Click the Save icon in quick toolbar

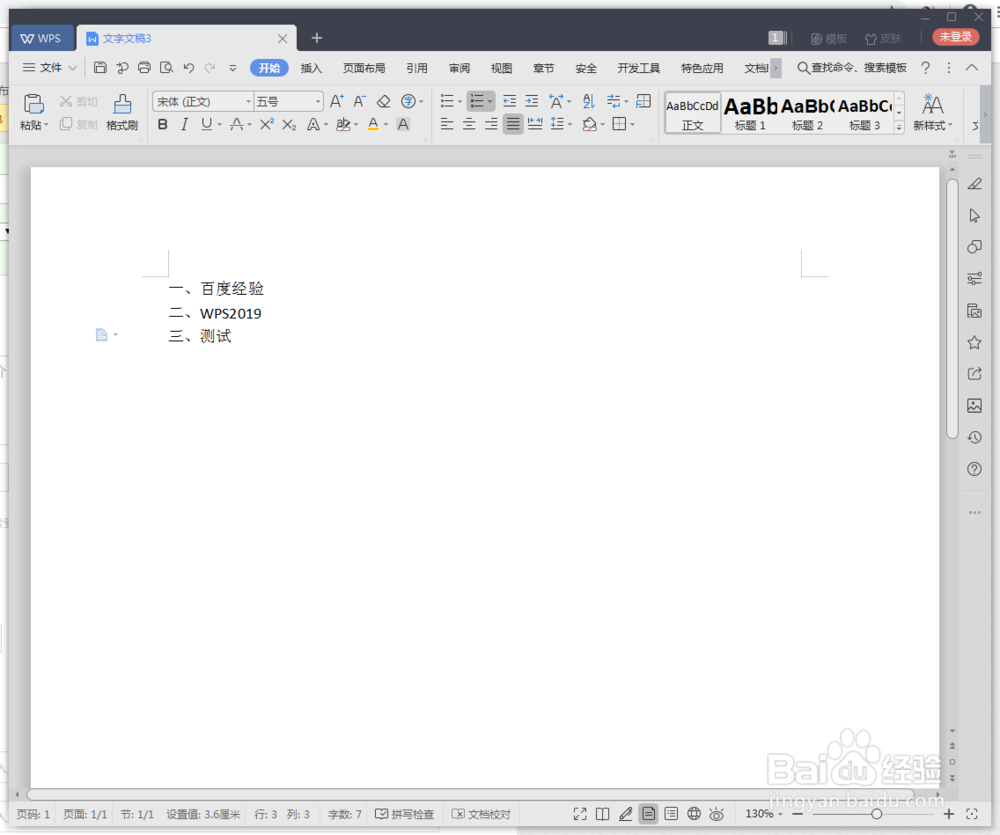pyautogui.click(x=100, y=68)
